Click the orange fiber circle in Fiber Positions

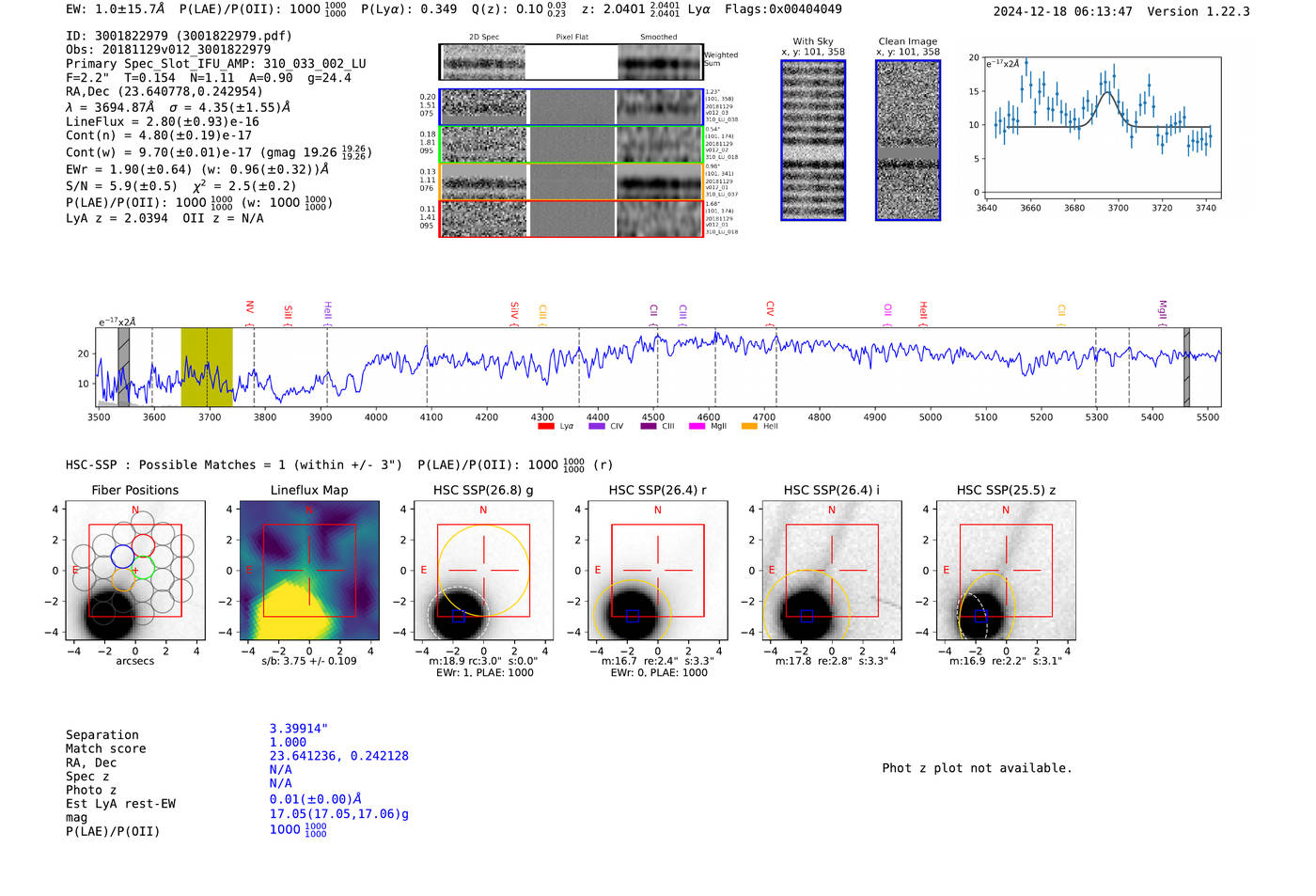click(124, 579)
